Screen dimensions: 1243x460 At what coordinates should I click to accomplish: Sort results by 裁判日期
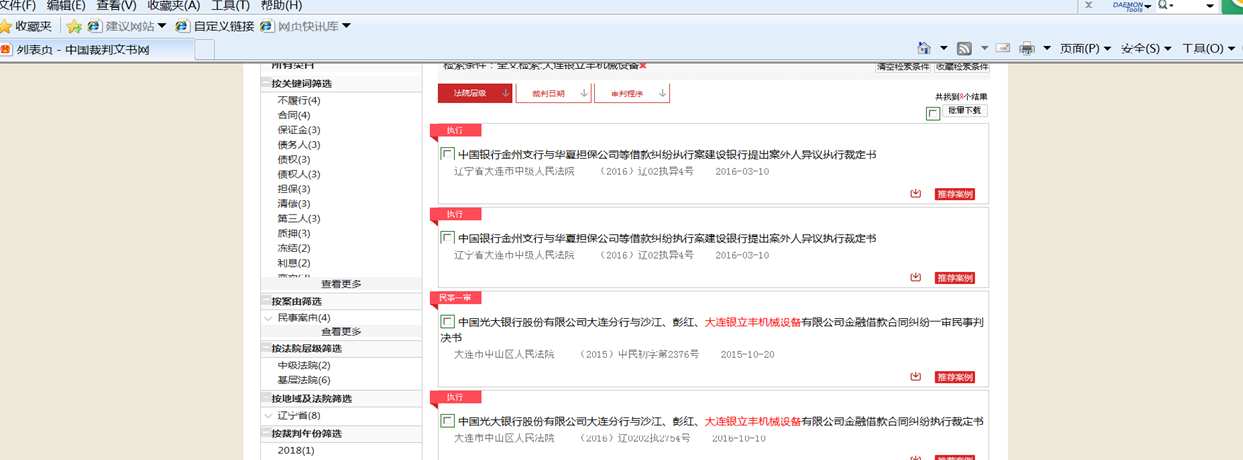point(553,93)
